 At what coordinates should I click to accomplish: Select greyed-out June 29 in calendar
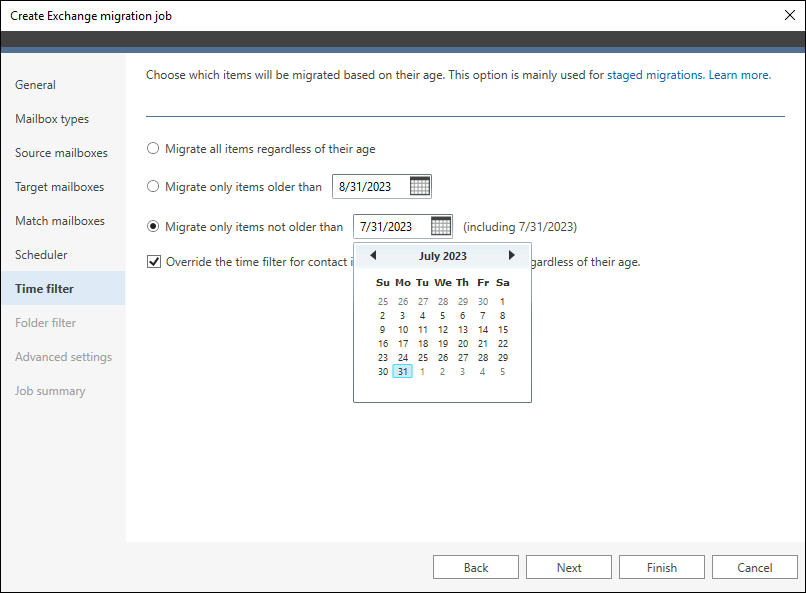tap(463, 302)
